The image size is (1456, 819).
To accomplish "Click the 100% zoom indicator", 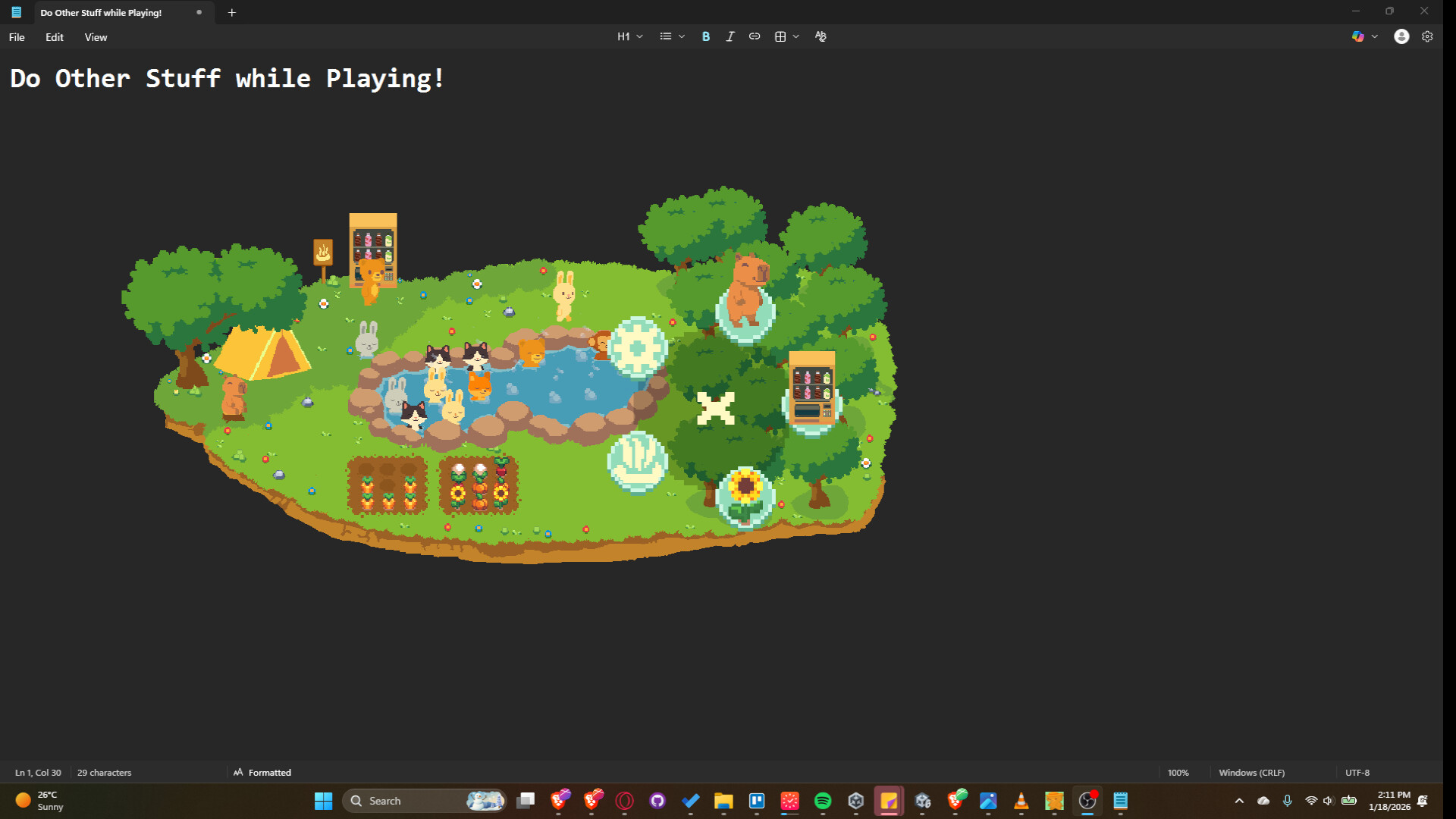I will click(1178, 772).
